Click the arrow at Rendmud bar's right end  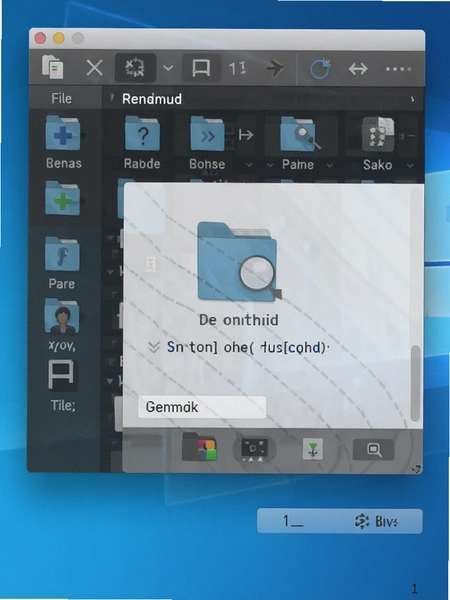click(x=412, y=99)
